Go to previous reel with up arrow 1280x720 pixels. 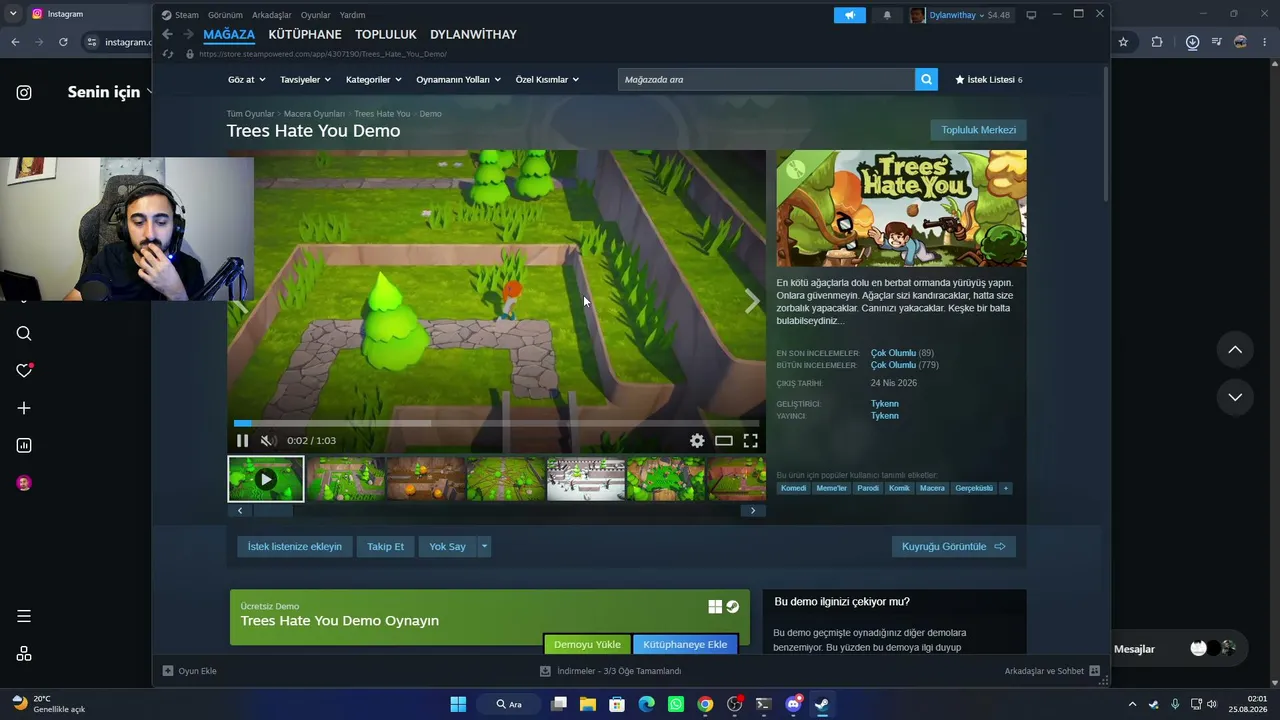coord(1235,350)
